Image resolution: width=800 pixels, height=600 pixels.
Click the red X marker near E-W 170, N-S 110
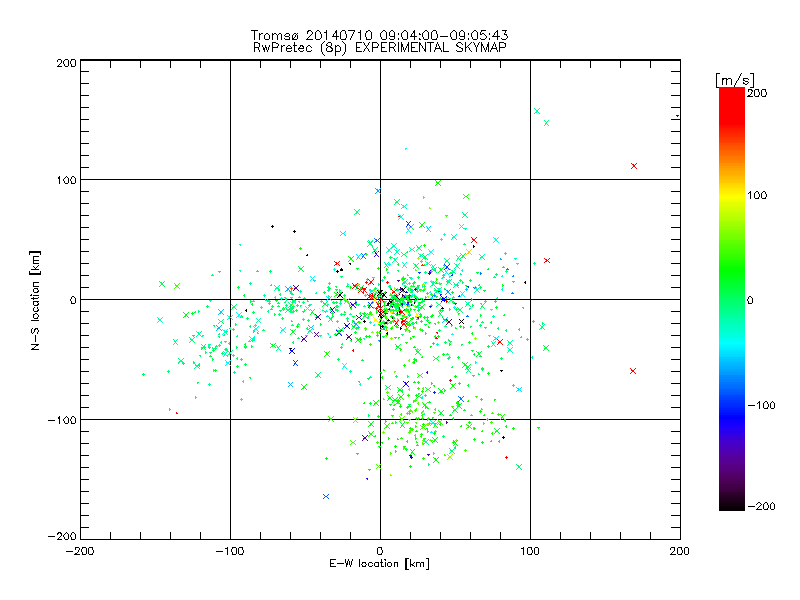634,166
